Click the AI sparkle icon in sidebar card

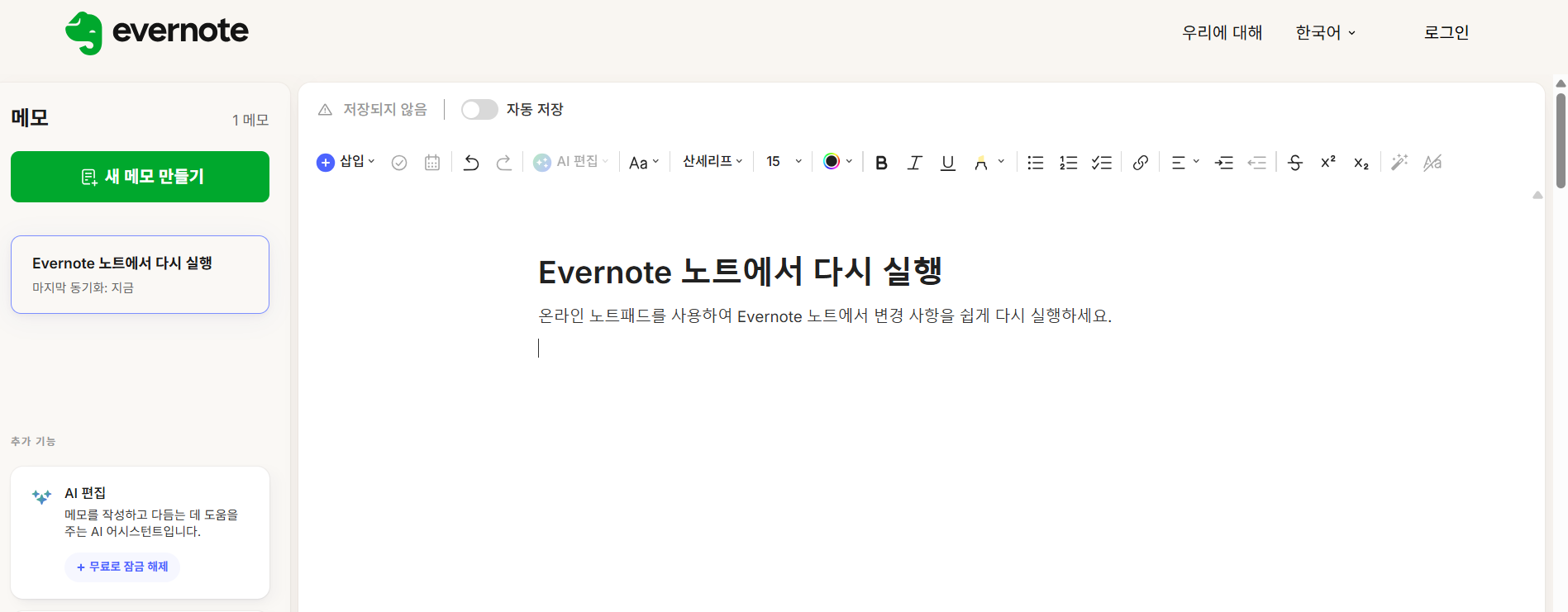click(x=41, y=496)
